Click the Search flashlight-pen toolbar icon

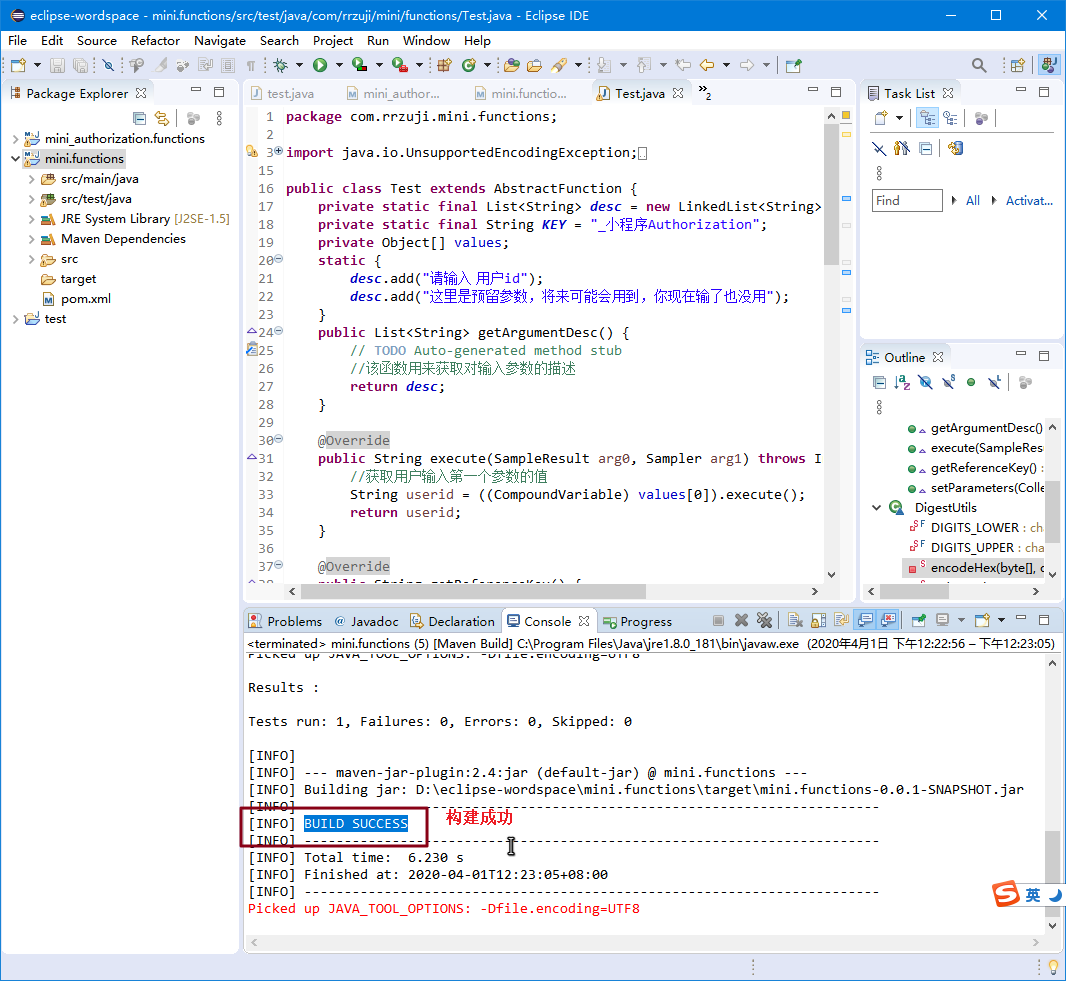[x=559, y=65]
